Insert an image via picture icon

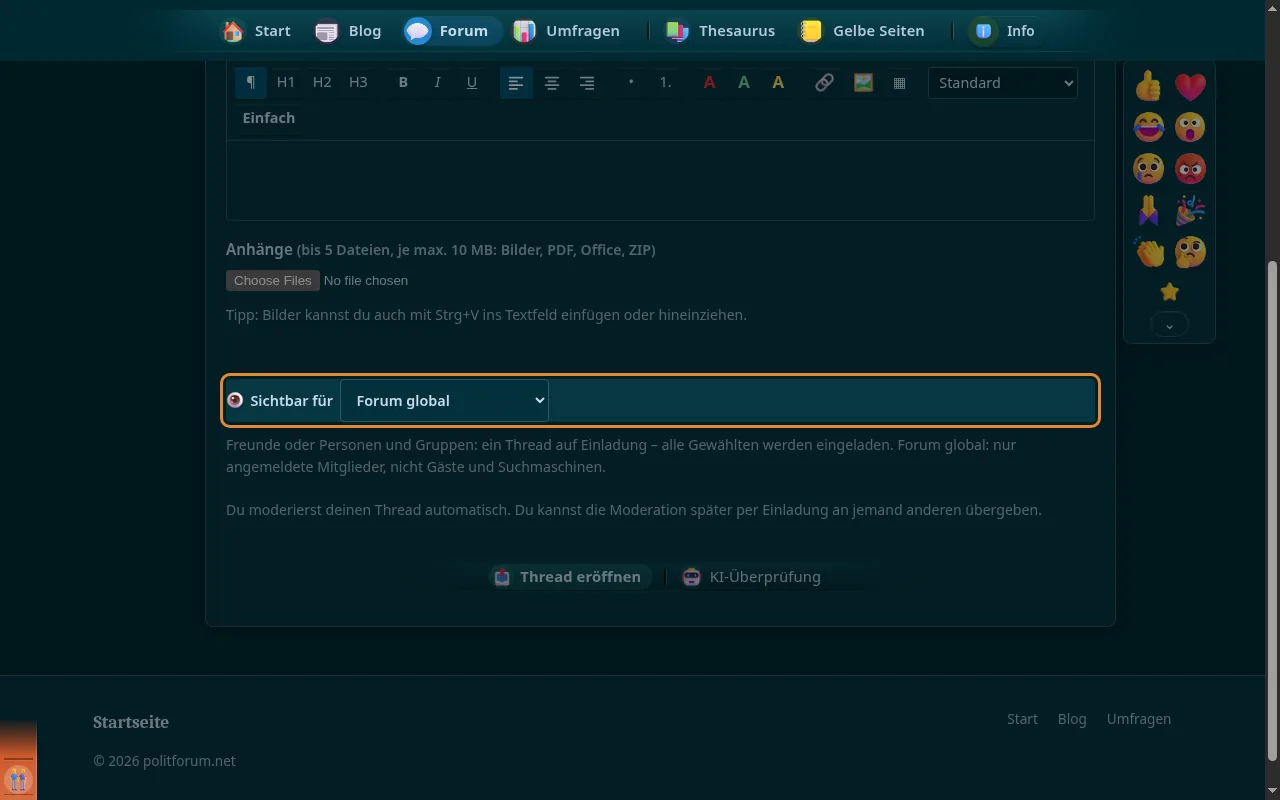[x=863, y=83]
